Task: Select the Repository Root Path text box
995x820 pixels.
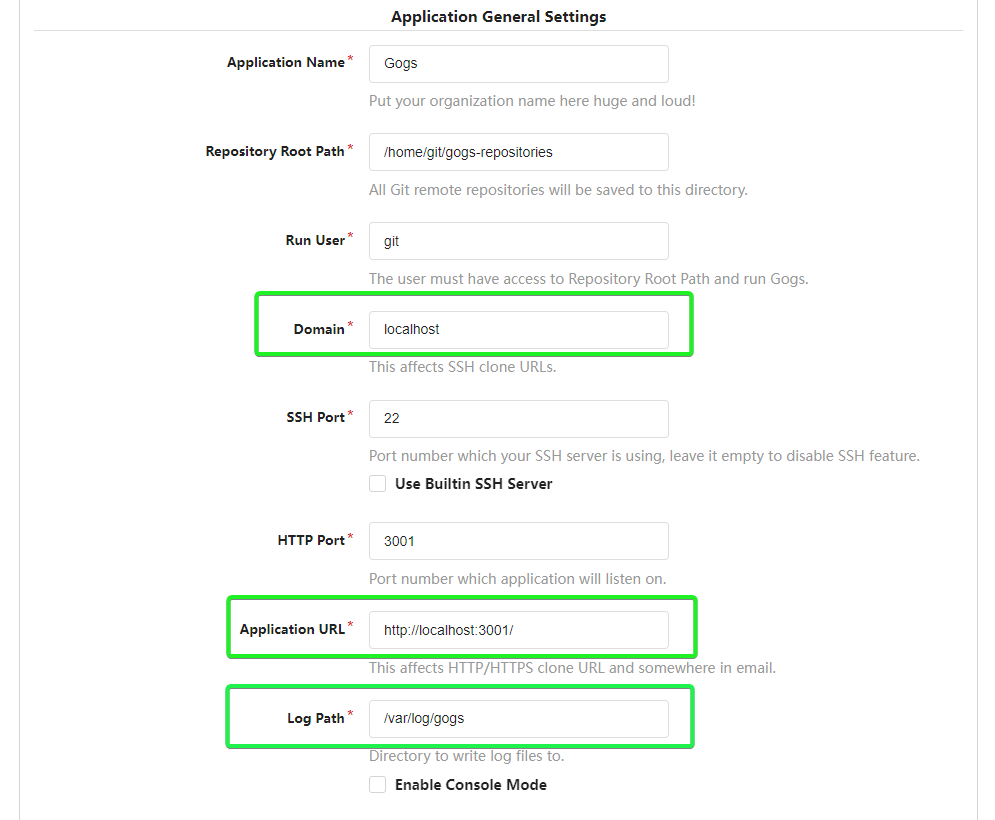Action: (x=518, y=151)
